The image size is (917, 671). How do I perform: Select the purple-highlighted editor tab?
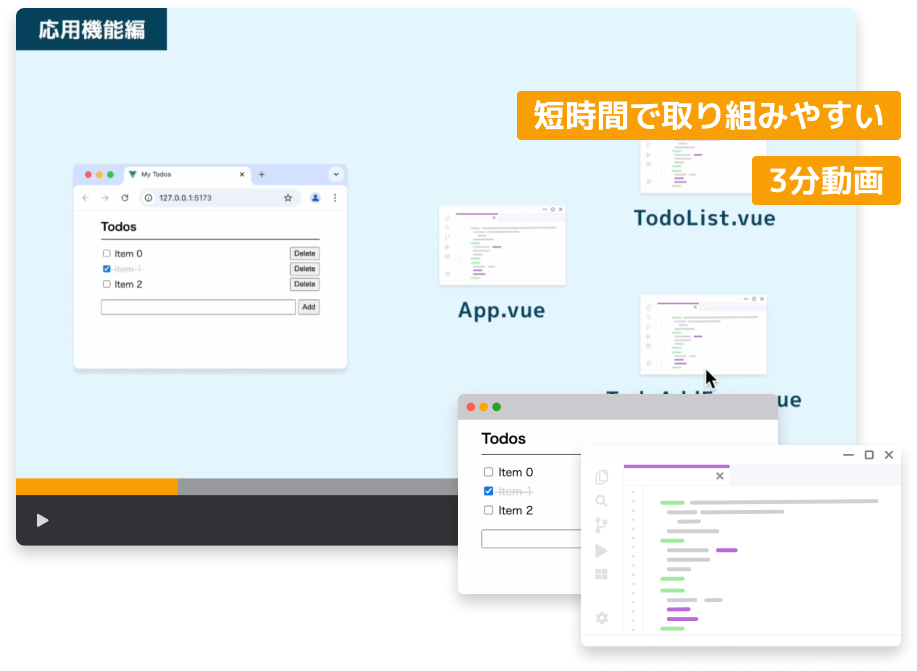click(676, 475)
